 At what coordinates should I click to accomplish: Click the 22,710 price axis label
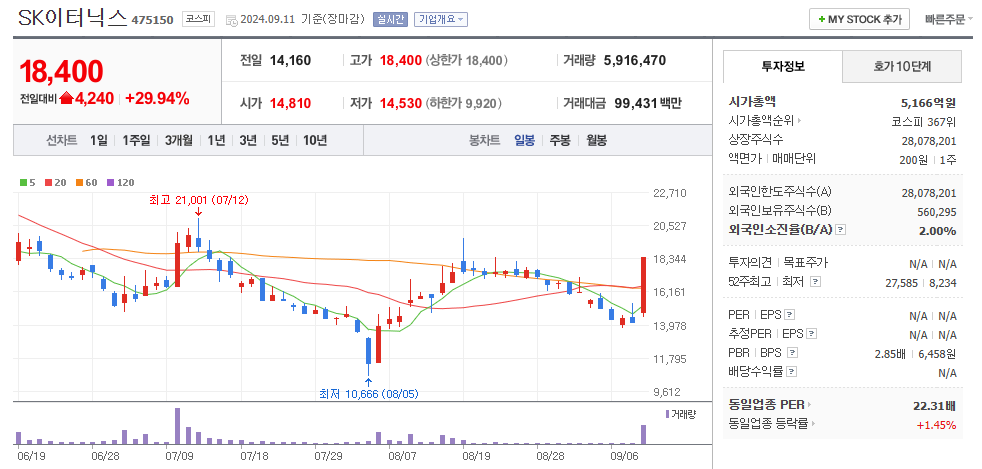(669, 193)
